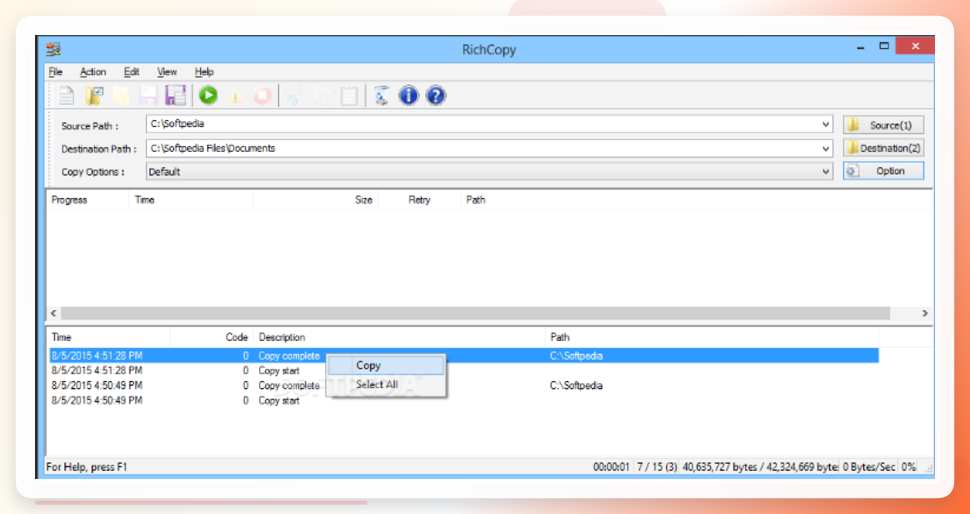Image resolution: width=970 pixels, height=514 pixels.
Task: Maximize the RichCopy window
Action: click(884, 46)
